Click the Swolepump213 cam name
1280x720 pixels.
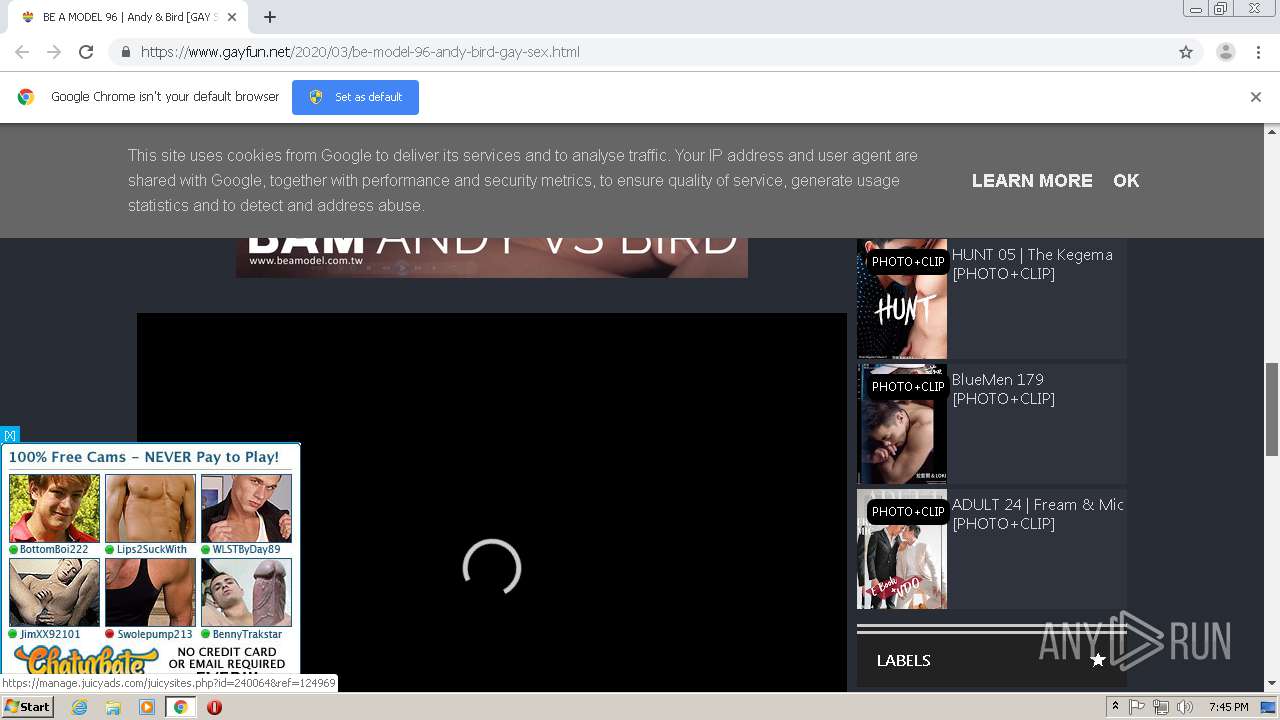tap(155, 634)
